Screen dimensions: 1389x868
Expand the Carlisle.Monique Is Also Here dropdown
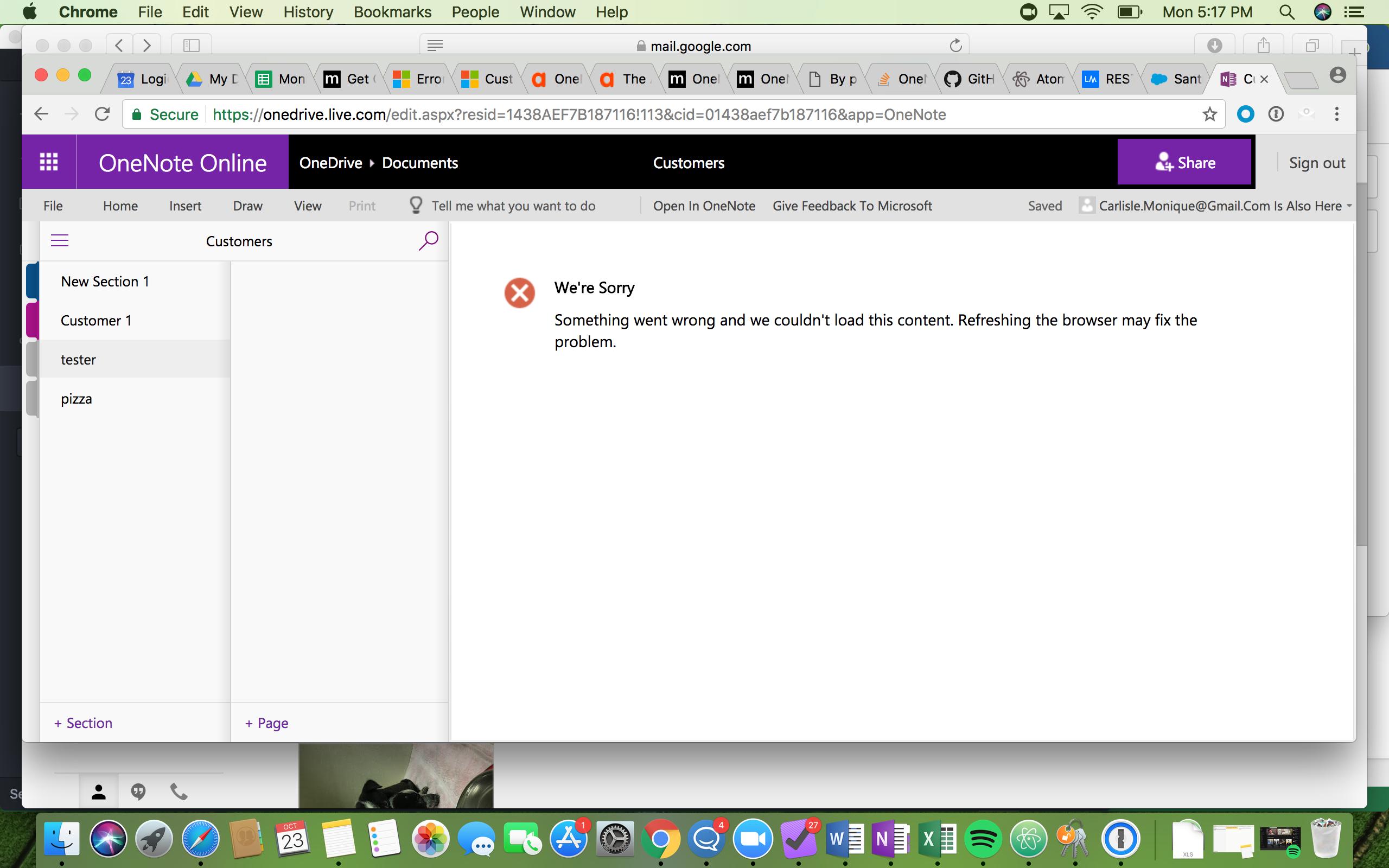point(1349,206)
